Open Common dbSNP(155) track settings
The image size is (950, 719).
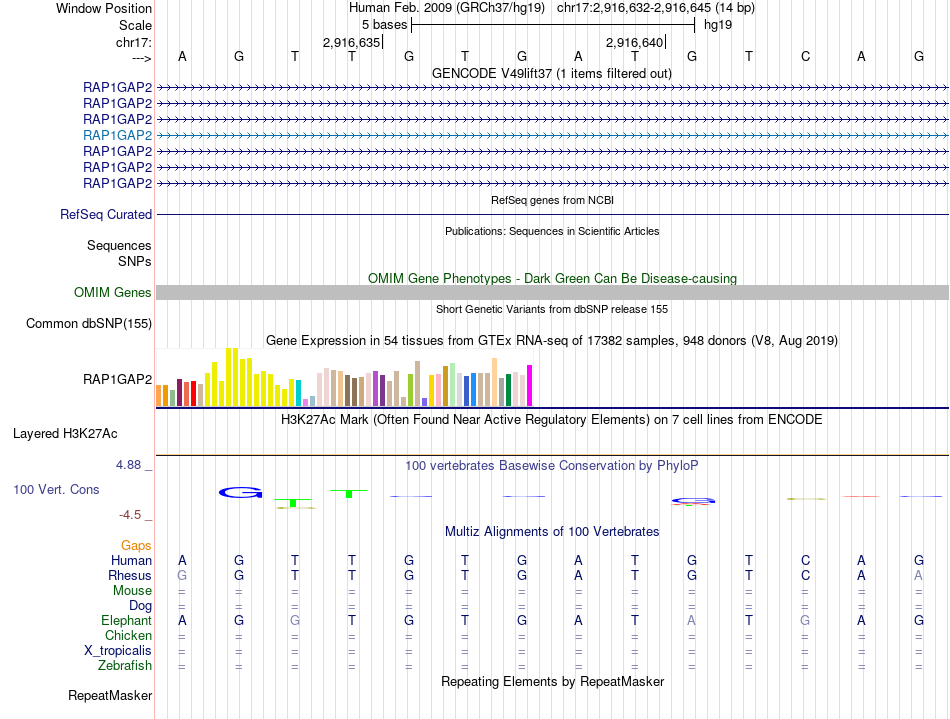click(89, 323)
